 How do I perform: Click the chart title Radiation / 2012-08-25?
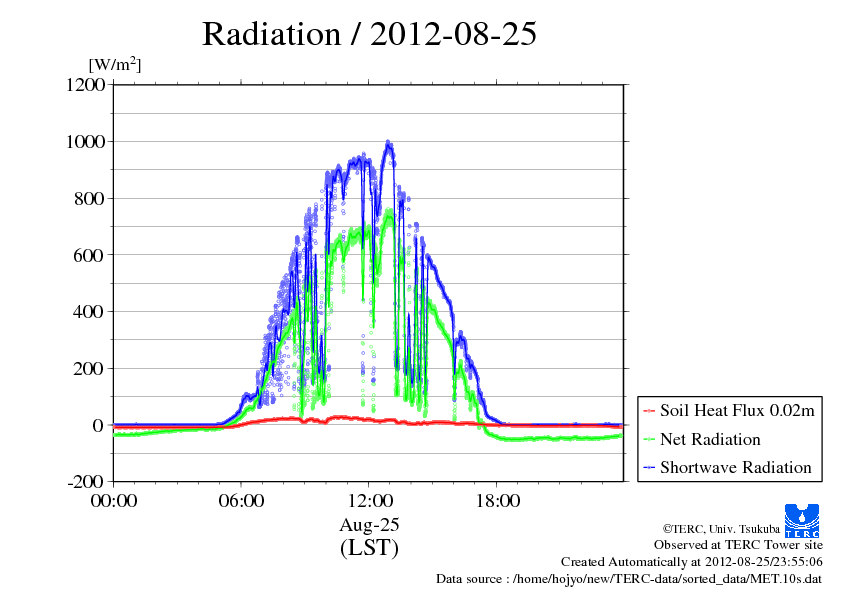(369, 34)
